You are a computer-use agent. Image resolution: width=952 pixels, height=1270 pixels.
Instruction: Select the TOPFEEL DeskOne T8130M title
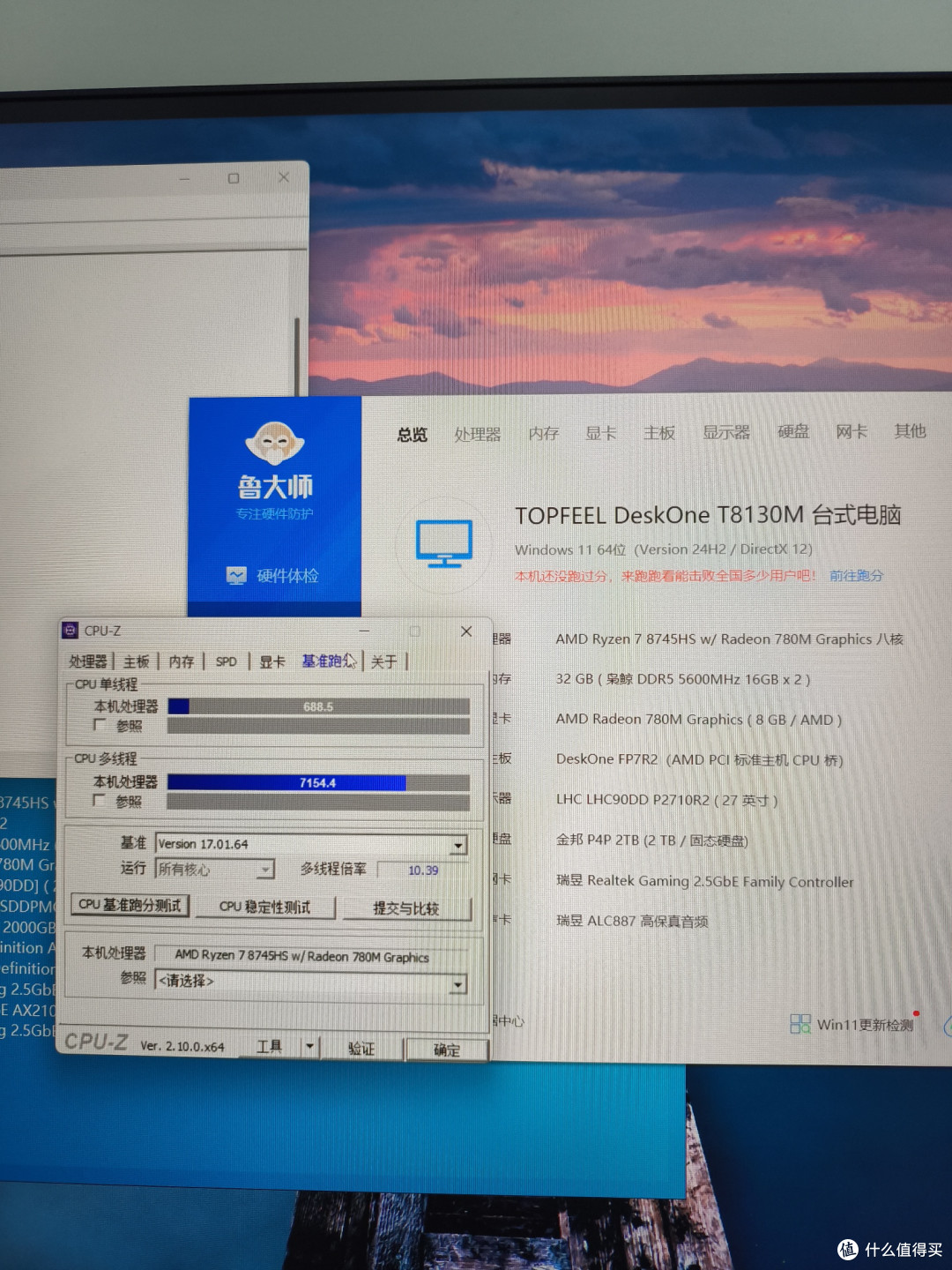[708, 515]
